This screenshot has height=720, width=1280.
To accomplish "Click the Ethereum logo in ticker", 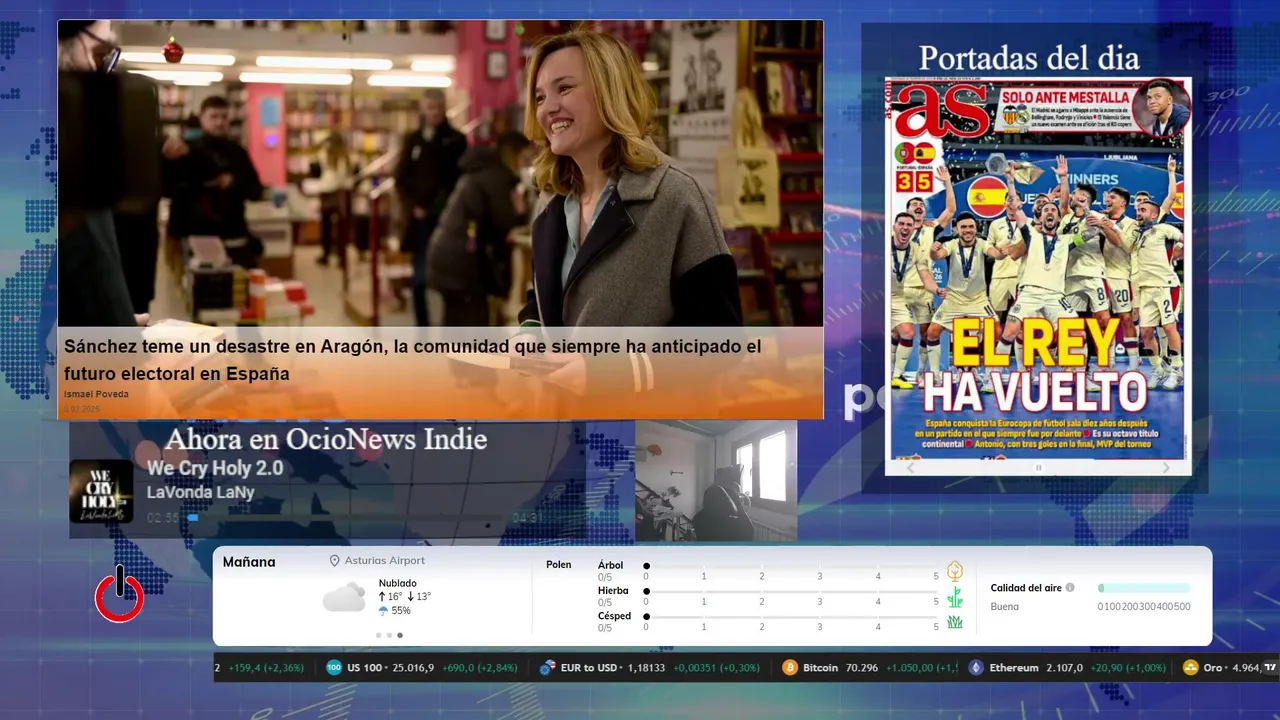I will tap(976, 667).
